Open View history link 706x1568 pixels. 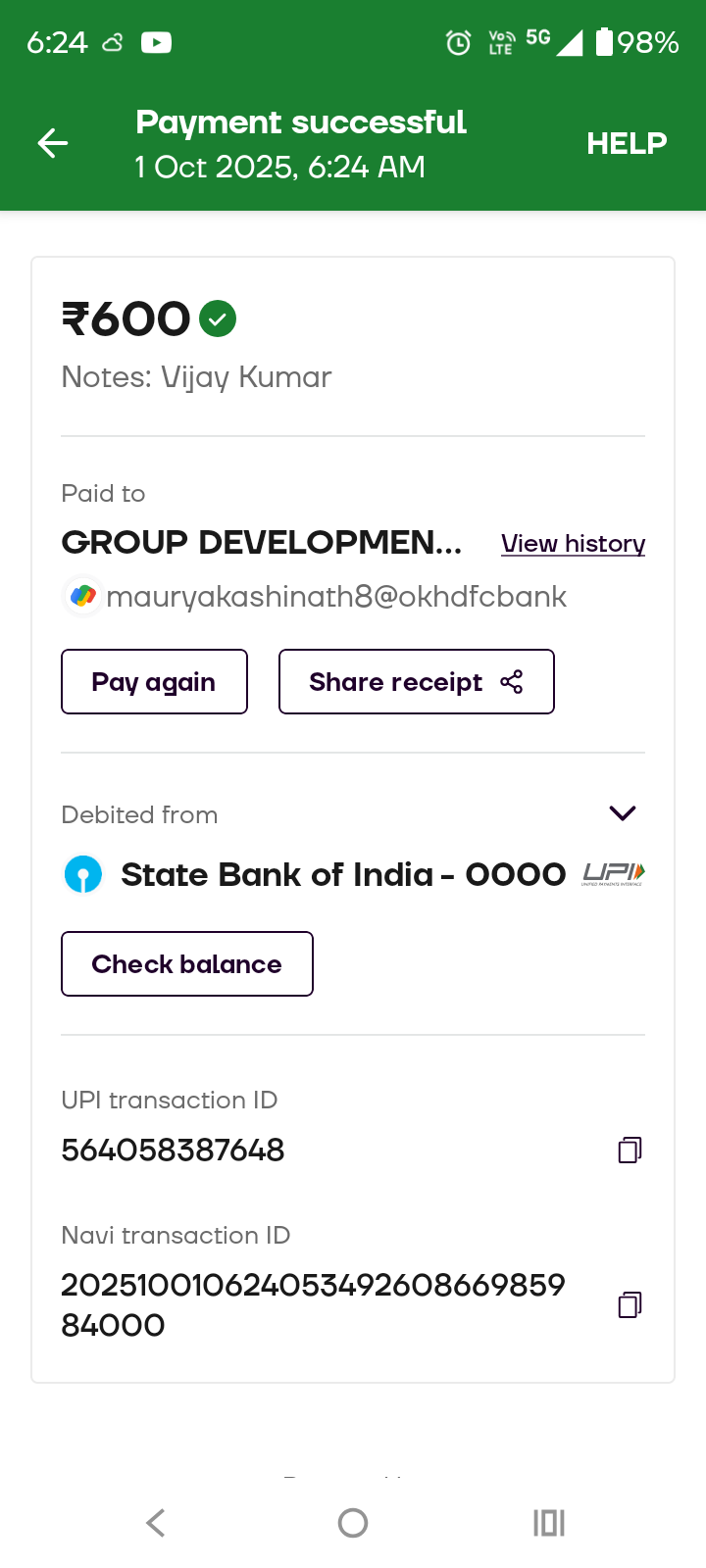[x=573, y=544]
